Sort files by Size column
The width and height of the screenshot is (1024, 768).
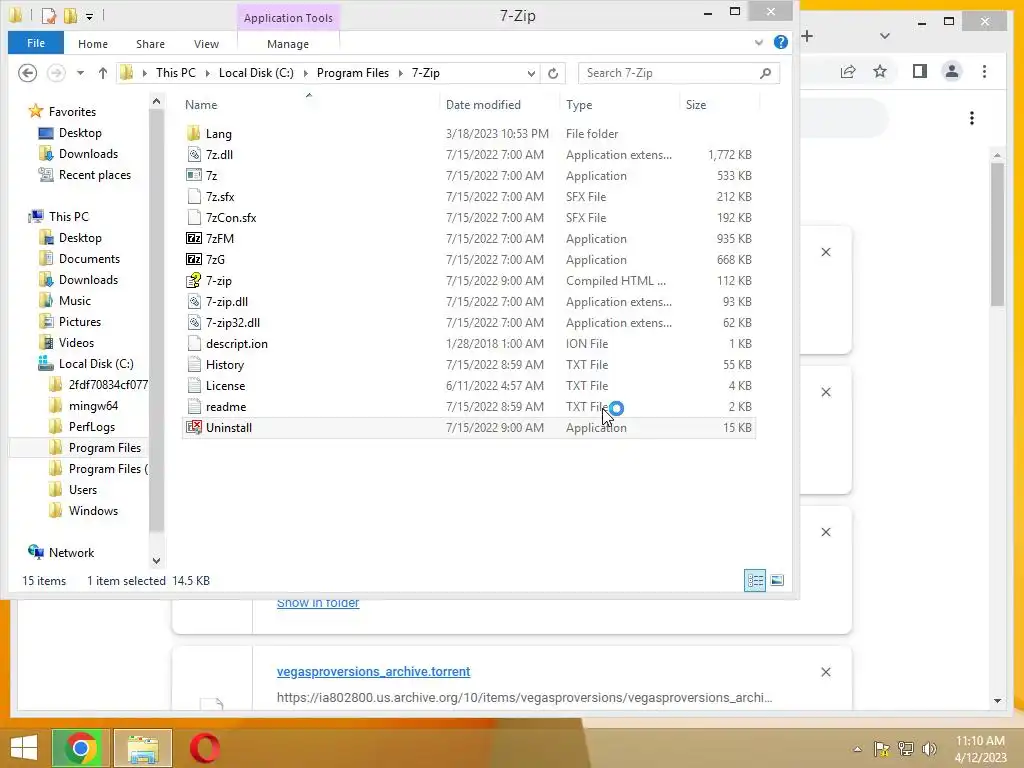click(696, 104)
